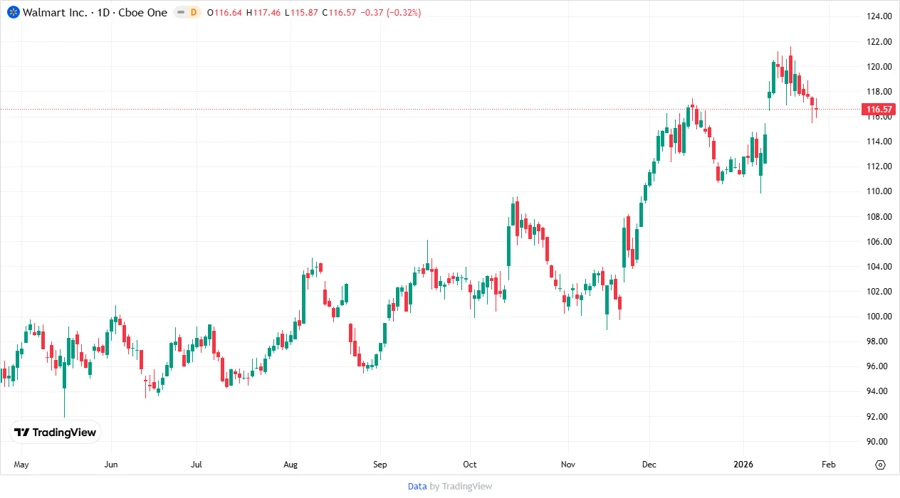The width and height of the screenshot is (900, 498).
Task: Click the 100.00 price axis label
Action: (879, 316)
